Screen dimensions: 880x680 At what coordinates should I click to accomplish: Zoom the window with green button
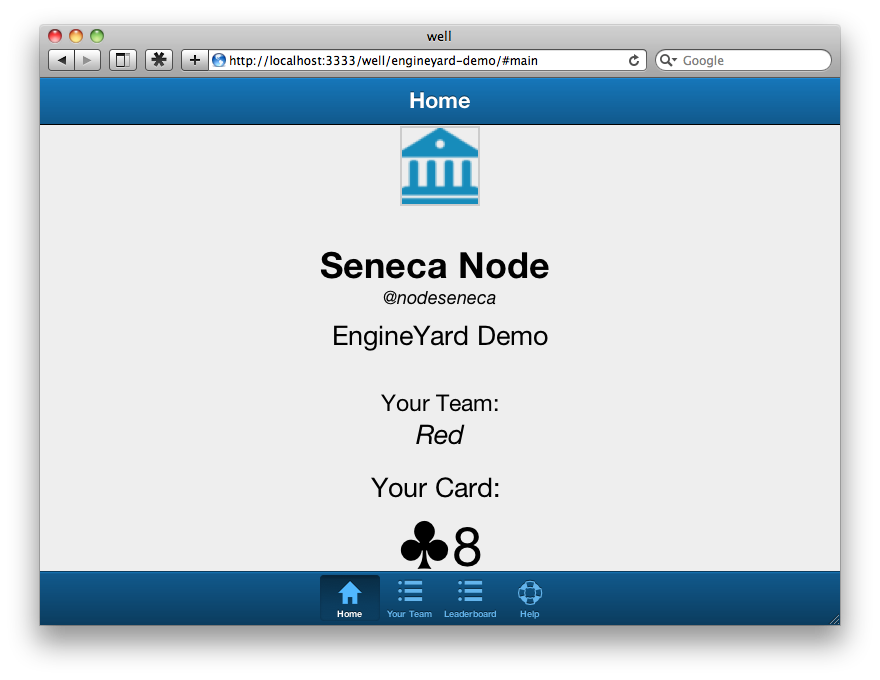[x=97, y=36]
